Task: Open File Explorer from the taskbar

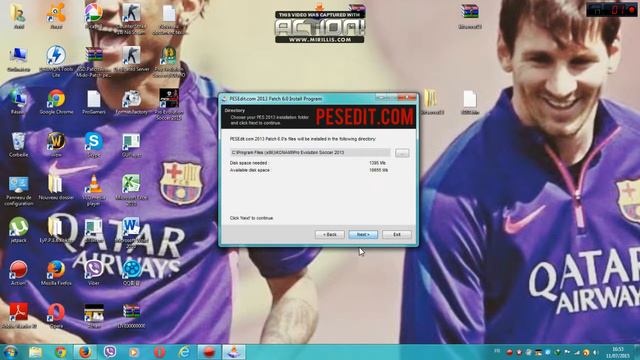Action: tap(36, 352)
